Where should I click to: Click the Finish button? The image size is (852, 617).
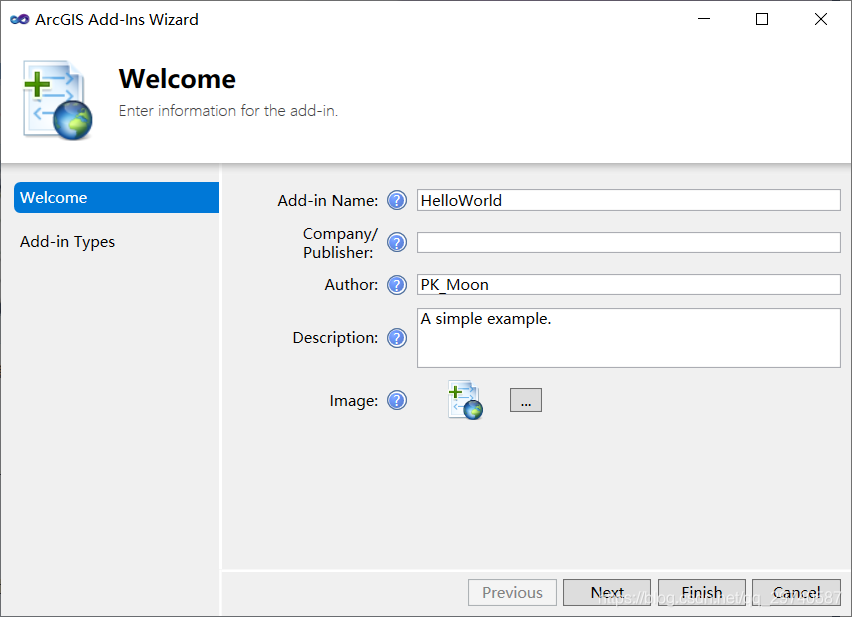pos(701,593)
